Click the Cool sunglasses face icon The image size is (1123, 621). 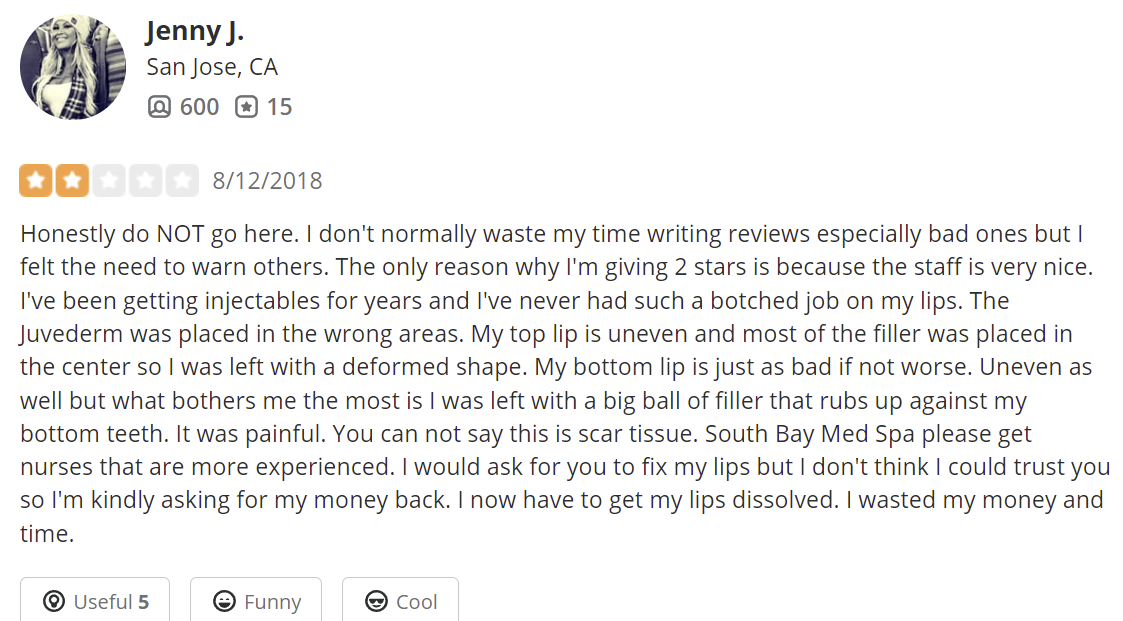tap(376, 601)
